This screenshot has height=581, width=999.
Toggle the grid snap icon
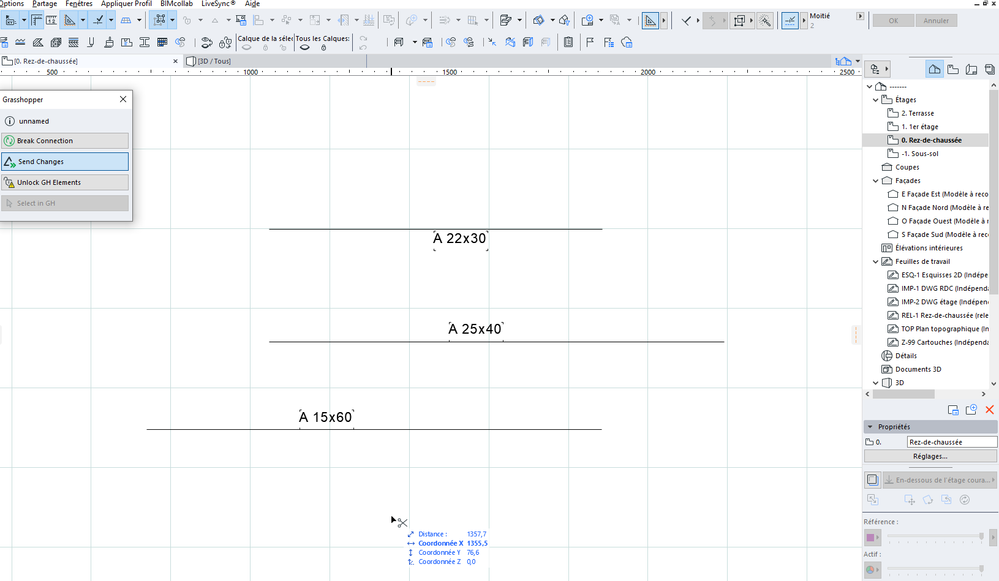pyautogui.click(x=126, y=21)
